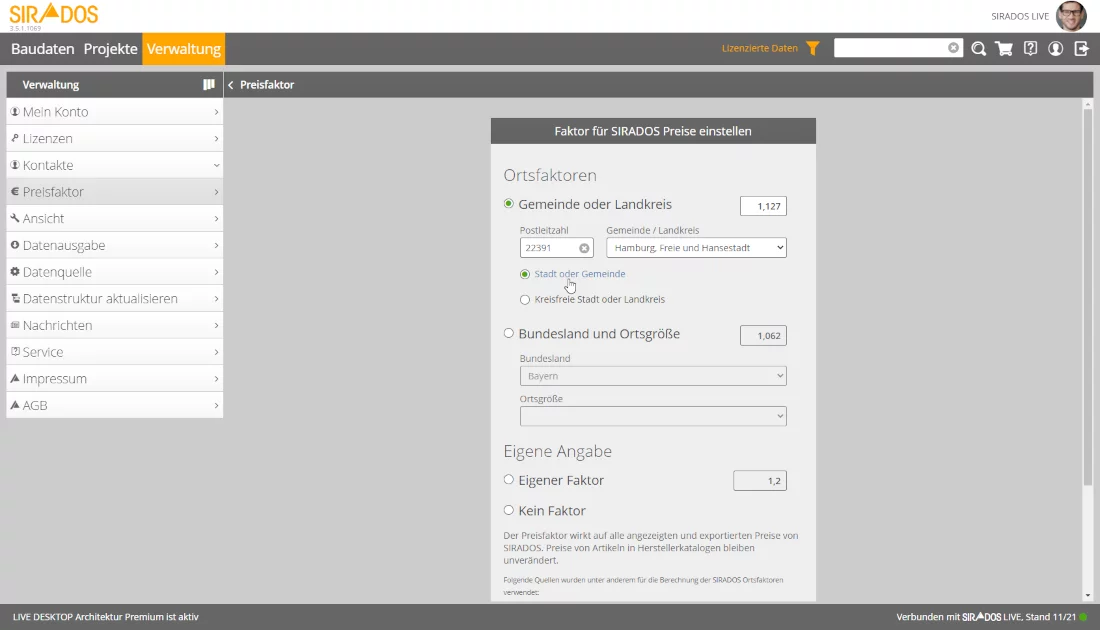Switch to the Projekte tab
This screenshot has width=1100, height=630.
tap(110, 48)
